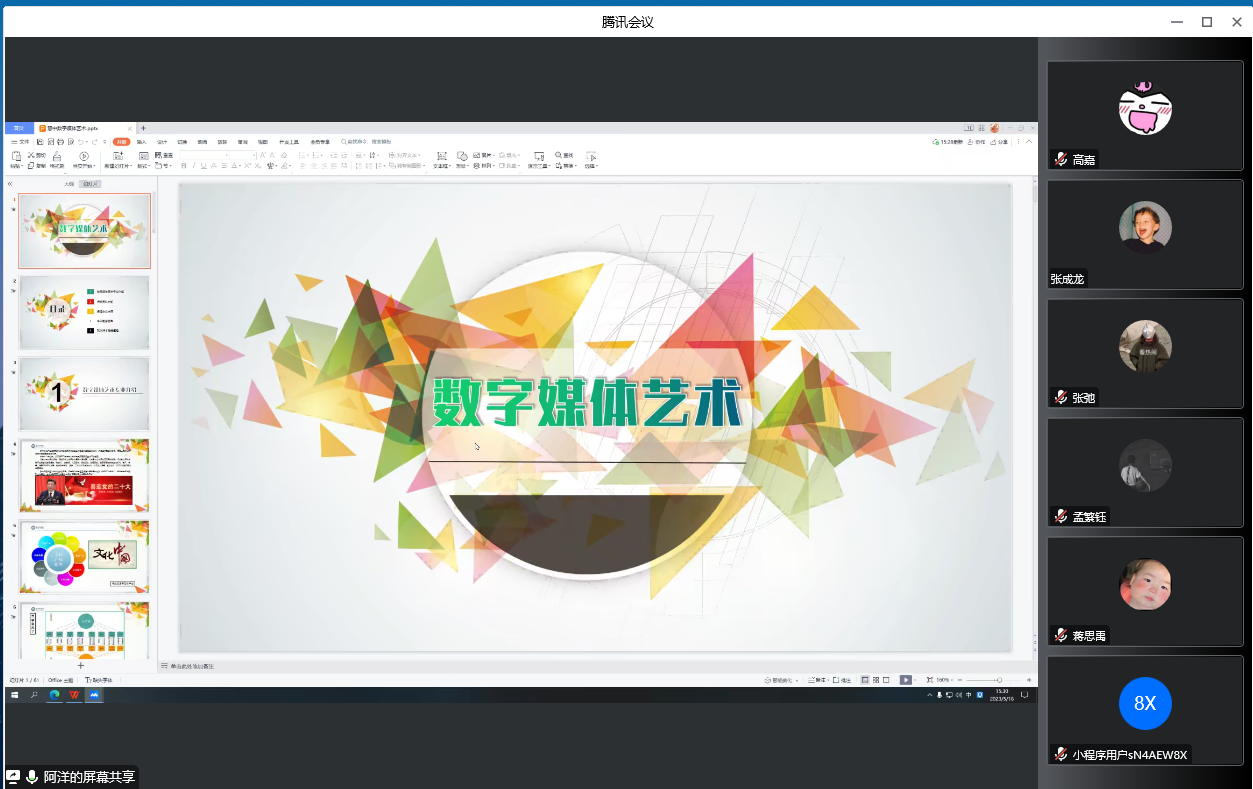Image resolution: width=1253 pixels, height=789 pixels.
Task: Click the slideshow play button in status bar
Action: tap(905, 680)
